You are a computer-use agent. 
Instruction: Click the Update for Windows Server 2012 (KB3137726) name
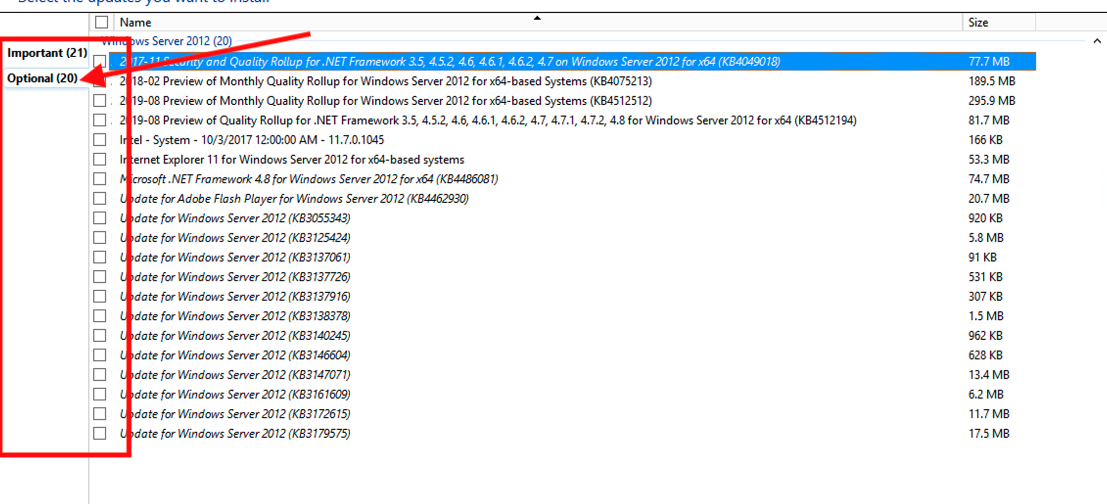(x=235, y=276)
